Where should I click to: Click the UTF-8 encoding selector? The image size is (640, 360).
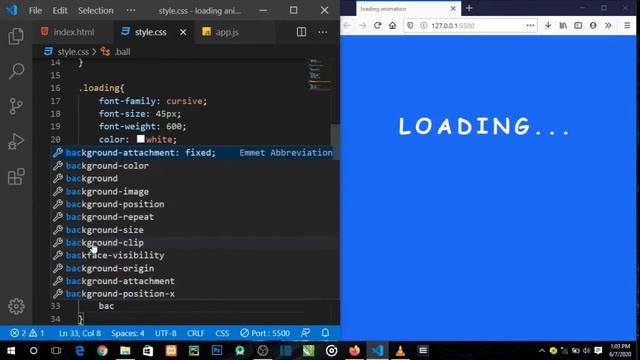166,333
